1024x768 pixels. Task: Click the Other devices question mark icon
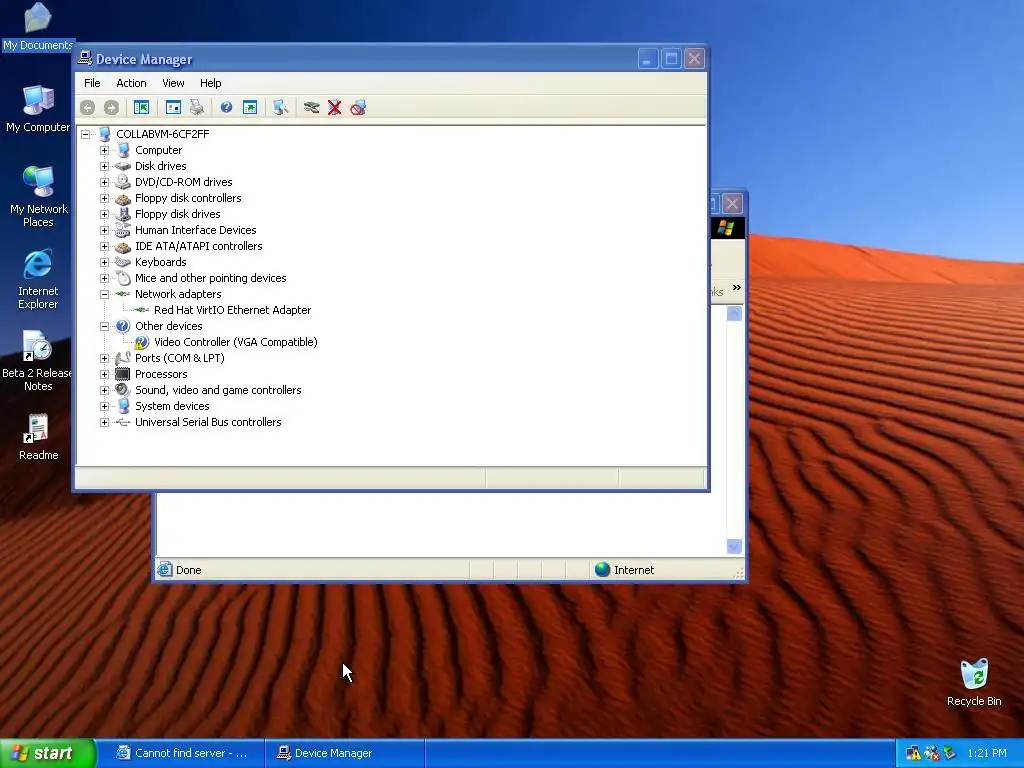pos(123,326)
